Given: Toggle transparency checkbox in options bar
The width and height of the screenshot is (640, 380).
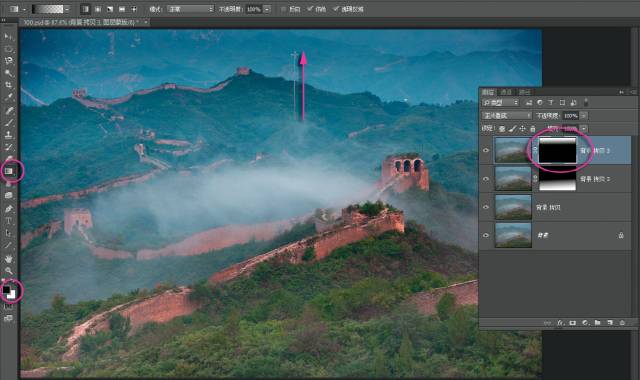Looking at the screenshot, I should click(x=336, y=9).
